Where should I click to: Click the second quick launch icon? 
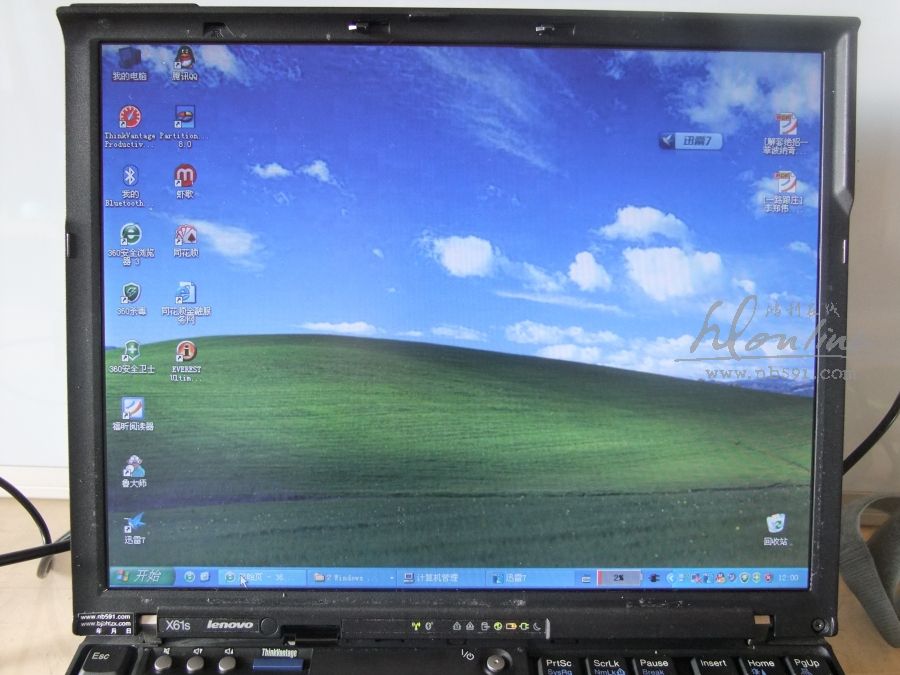(204, 577)
